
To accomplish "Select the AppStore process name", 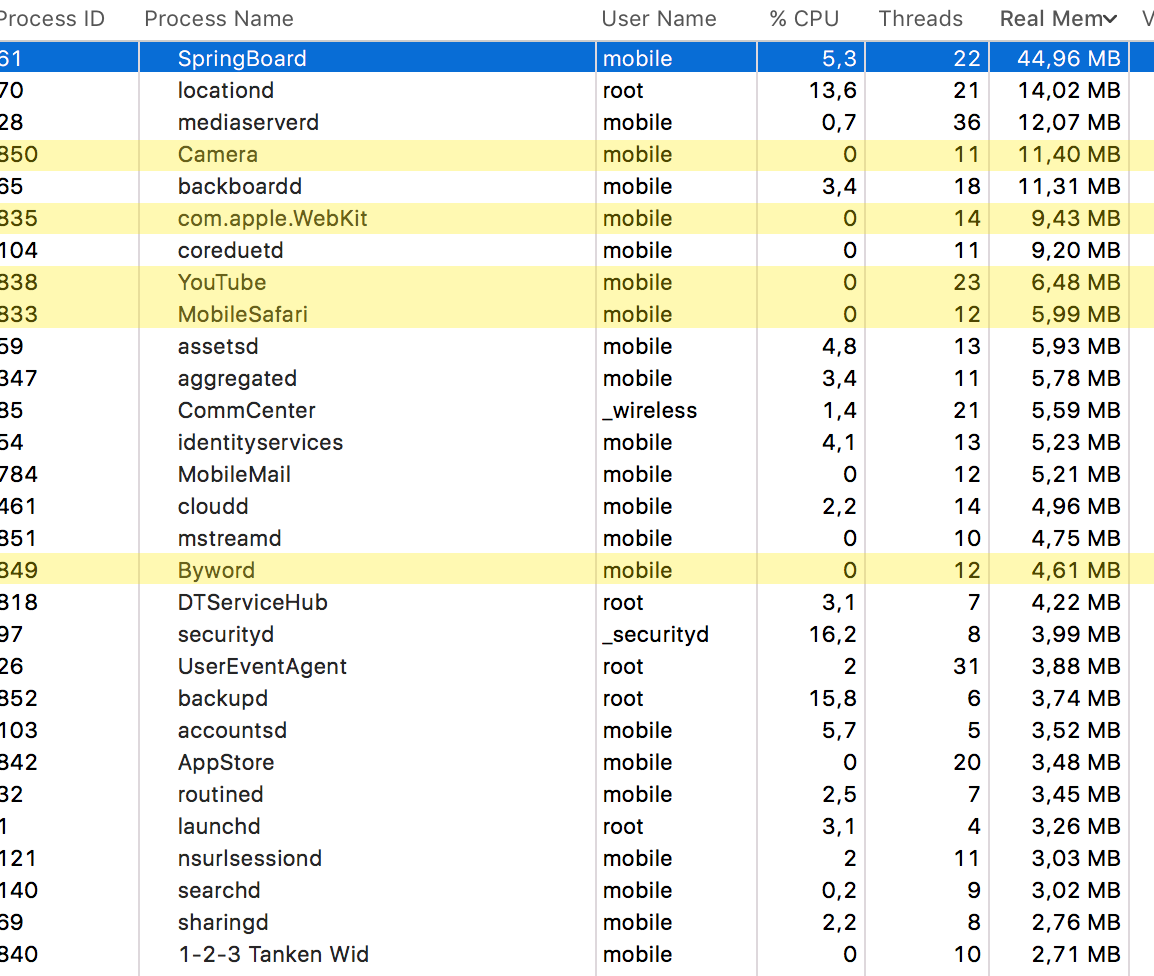I will coord(226,763).
